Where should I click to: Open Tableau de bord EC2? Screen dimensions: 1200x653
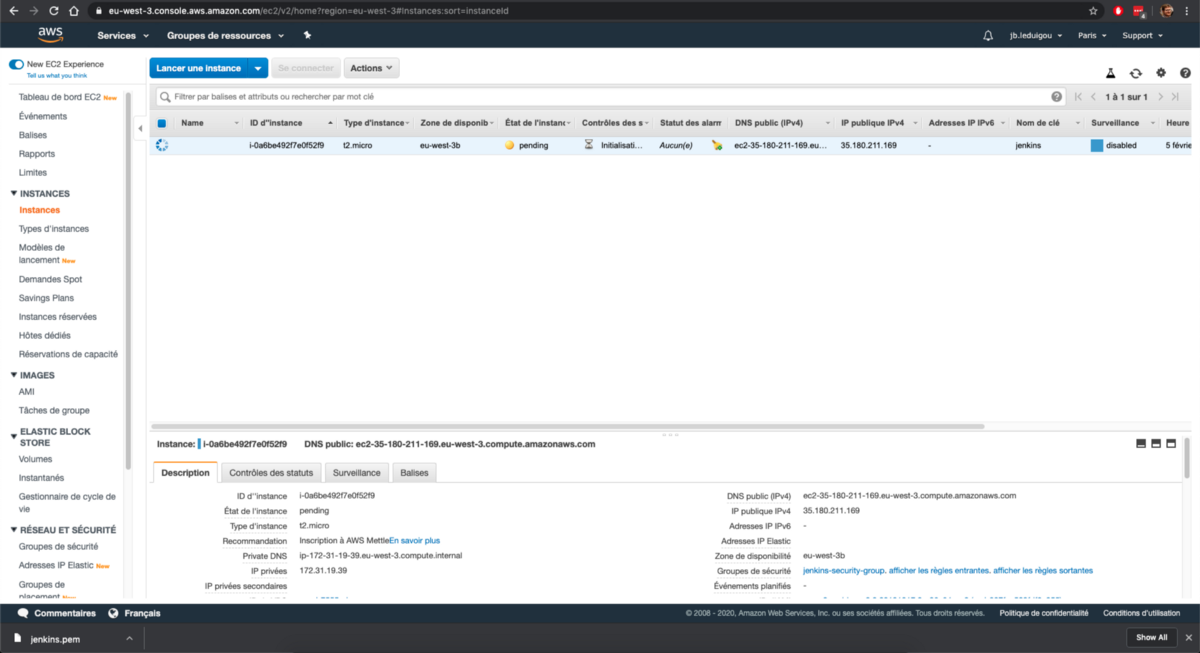tap(59, 97)
